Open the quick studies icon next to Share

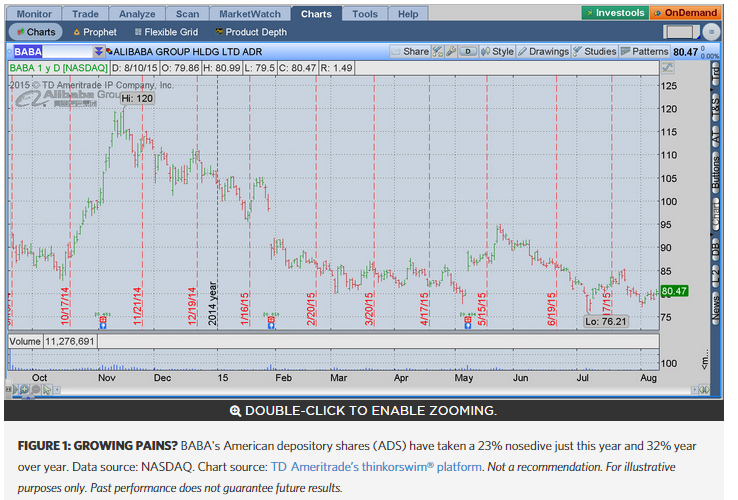438,51
